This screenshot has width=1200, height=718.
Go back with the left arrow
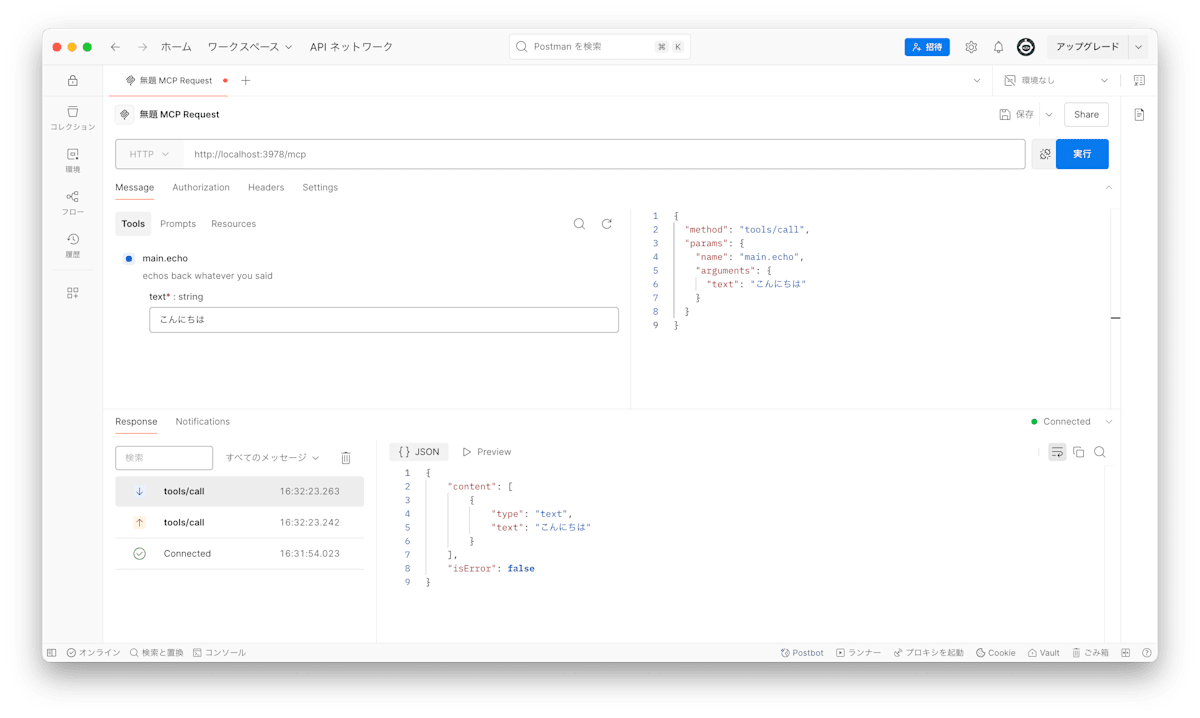pos(115,47)
